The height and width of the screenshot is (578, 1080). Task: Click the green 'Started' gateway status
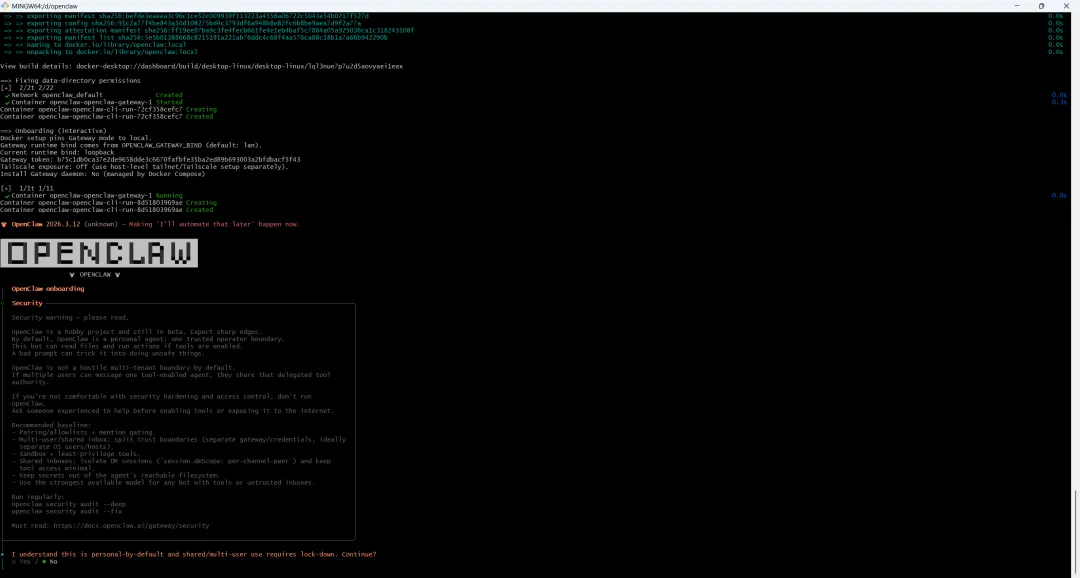pos(169,102)
